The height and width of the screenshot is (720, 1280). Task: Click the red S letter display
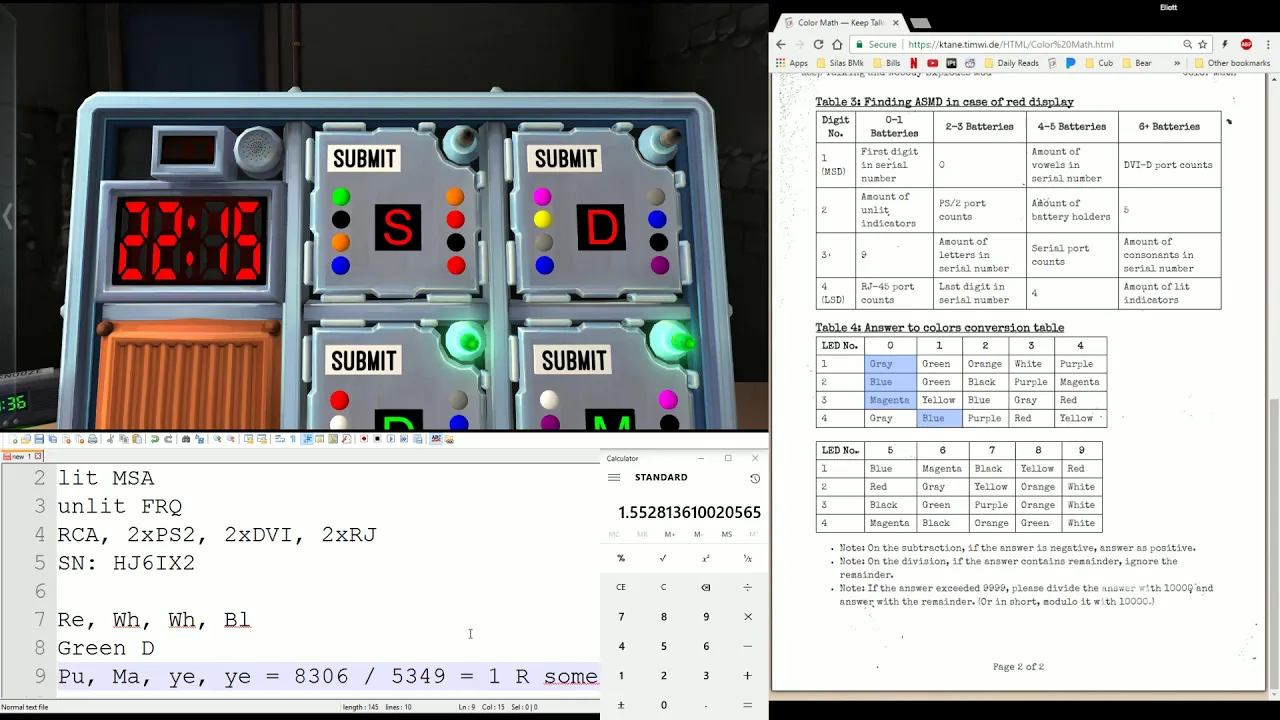398,227
